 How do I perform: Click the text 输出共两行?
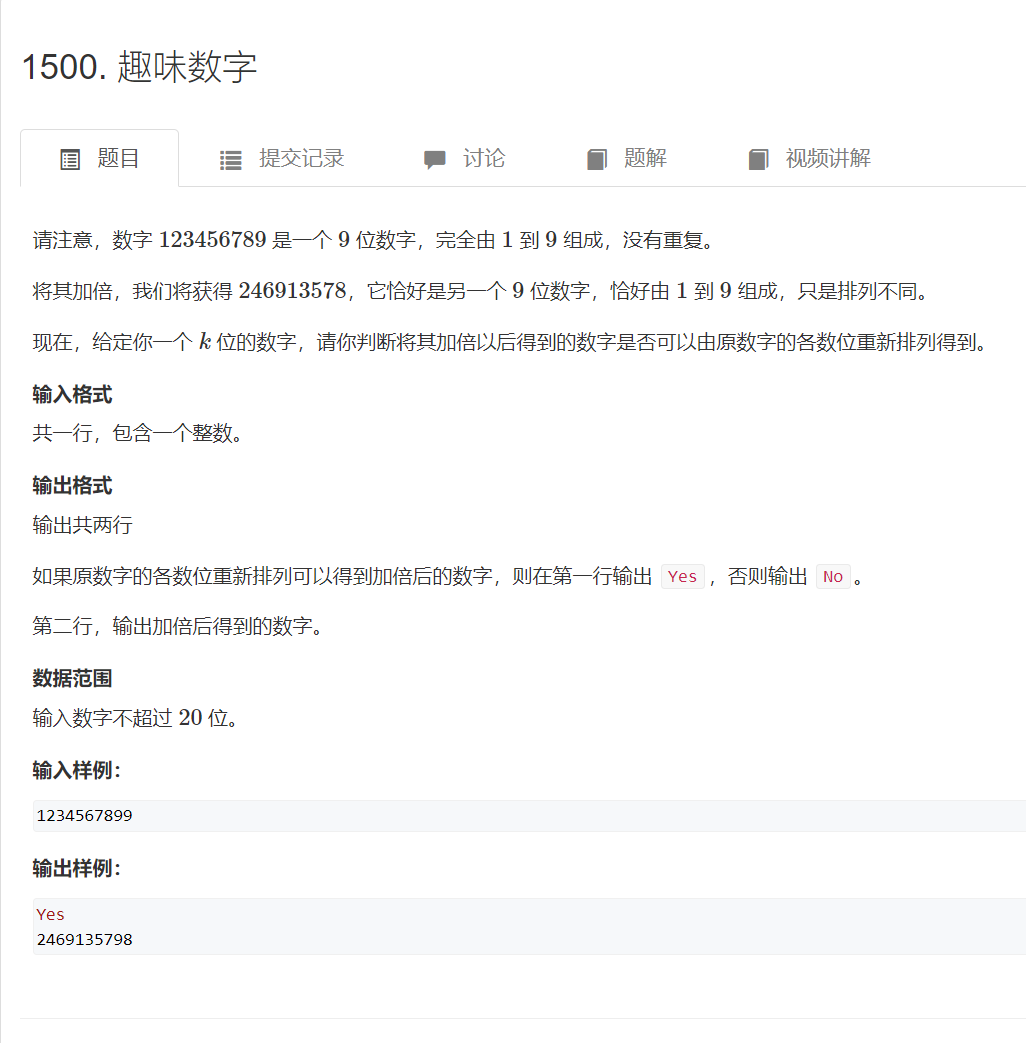point(83,525)
